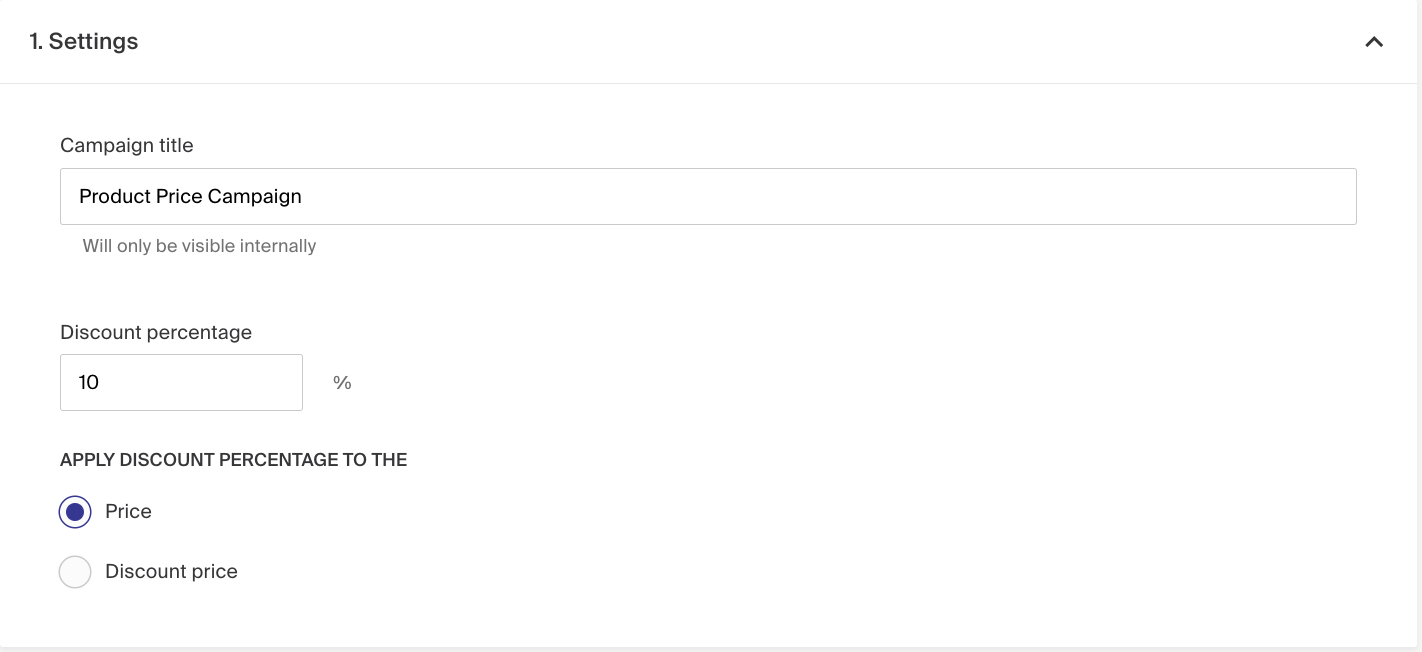Viewport: 1422px width, 652px height.
Task: Click the word "Settings" in the header
Action: [94, 42]
